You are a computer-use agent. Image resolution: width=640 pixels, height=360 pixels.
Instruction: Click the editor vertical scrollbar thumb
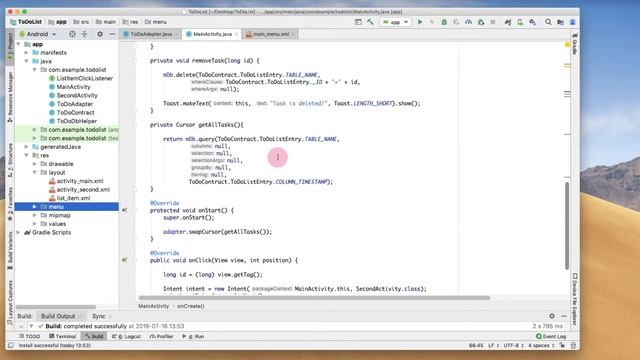point(567,226)
